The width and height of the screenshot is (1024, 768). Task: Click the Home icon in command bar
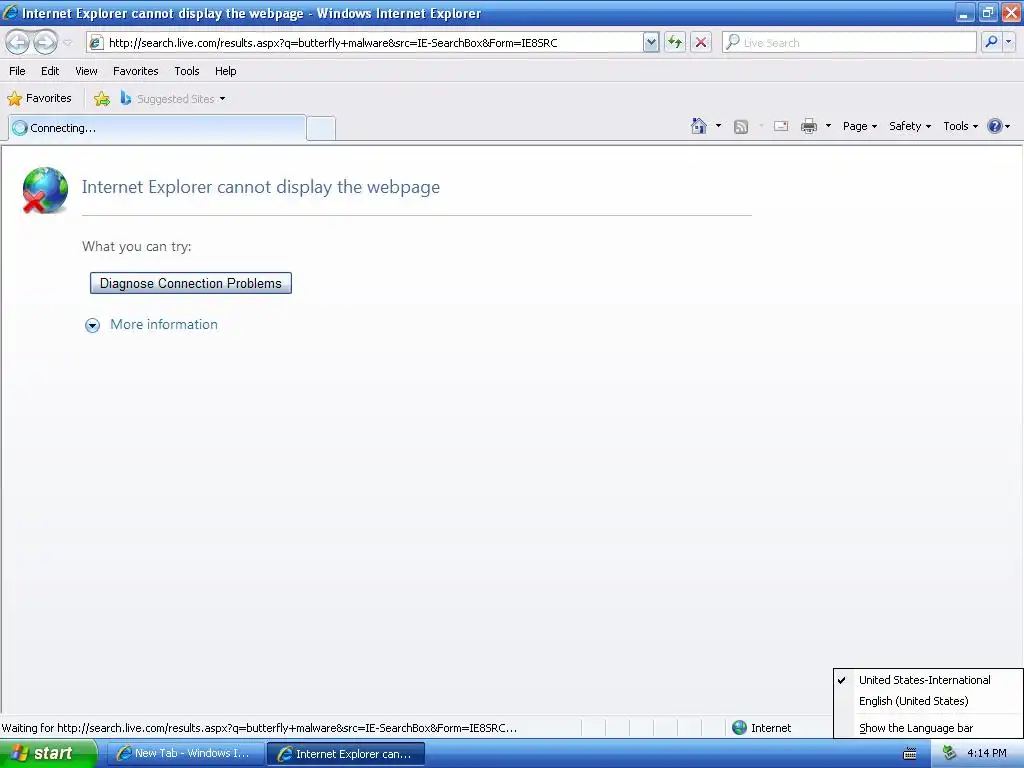[x=699, y=126]
